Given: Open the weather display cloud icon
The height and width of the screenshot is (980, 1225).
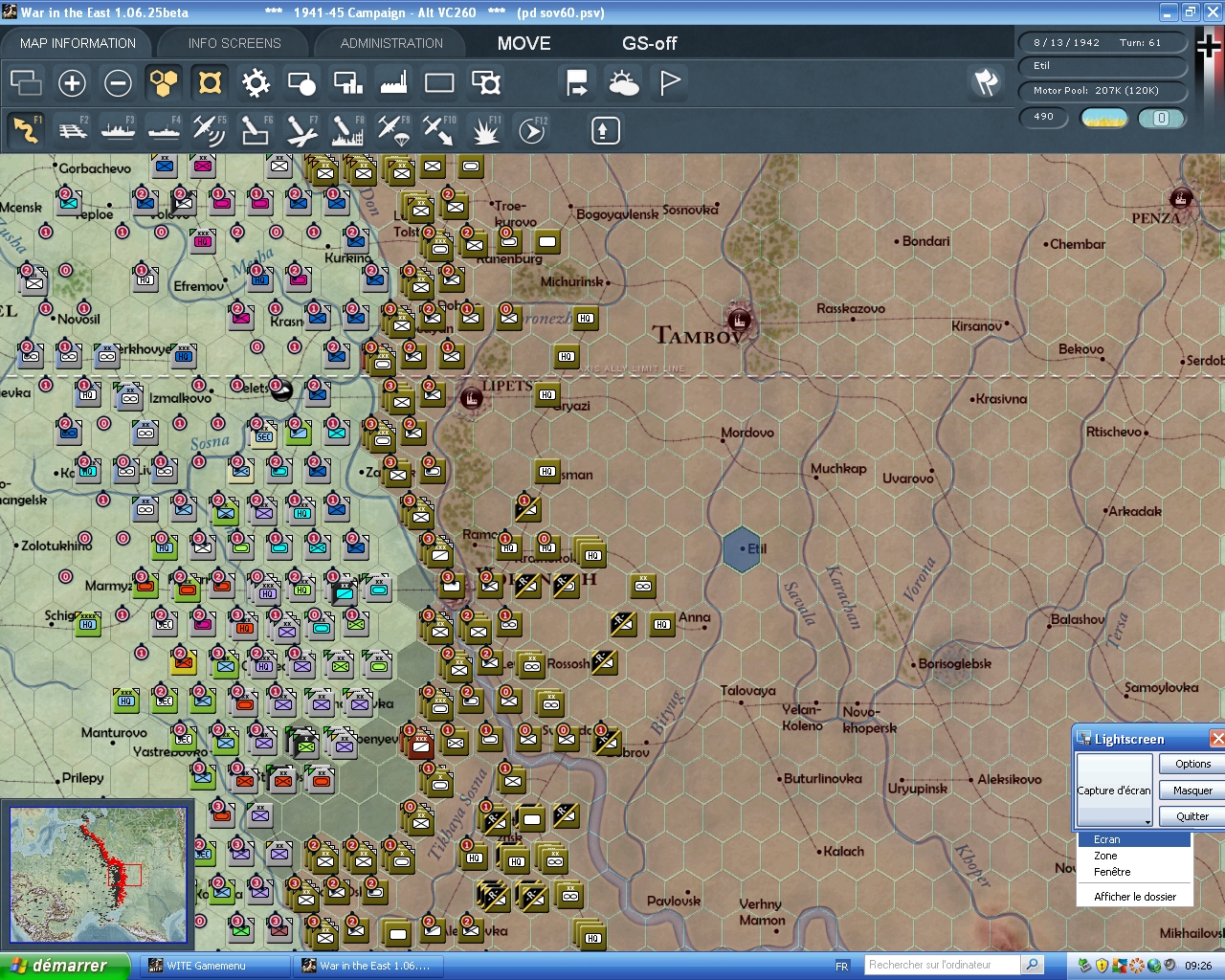Looking at the screenshot, I should (624, 83).
